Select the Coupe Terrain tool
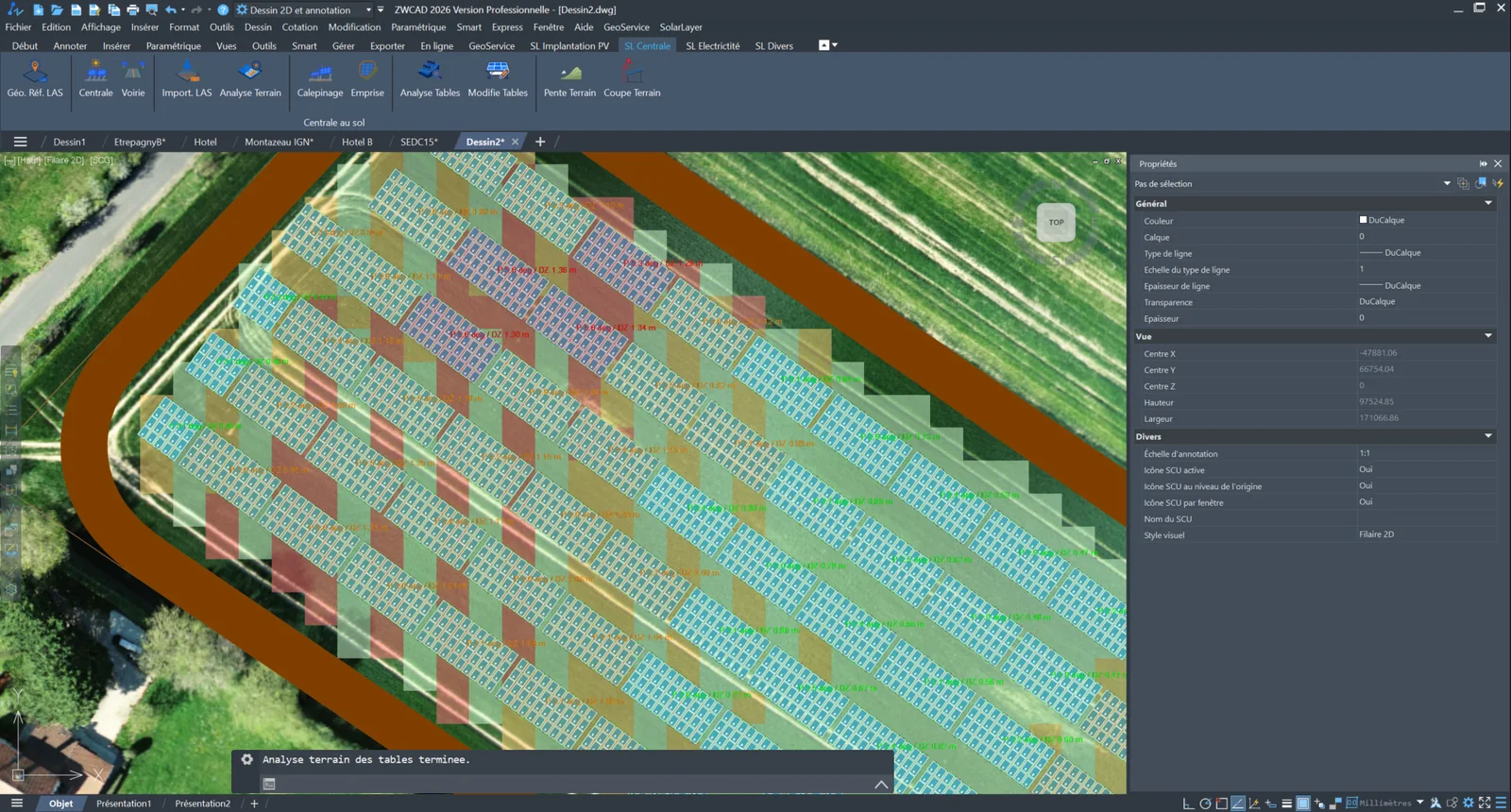1511x812 pixels. (632, 79)
